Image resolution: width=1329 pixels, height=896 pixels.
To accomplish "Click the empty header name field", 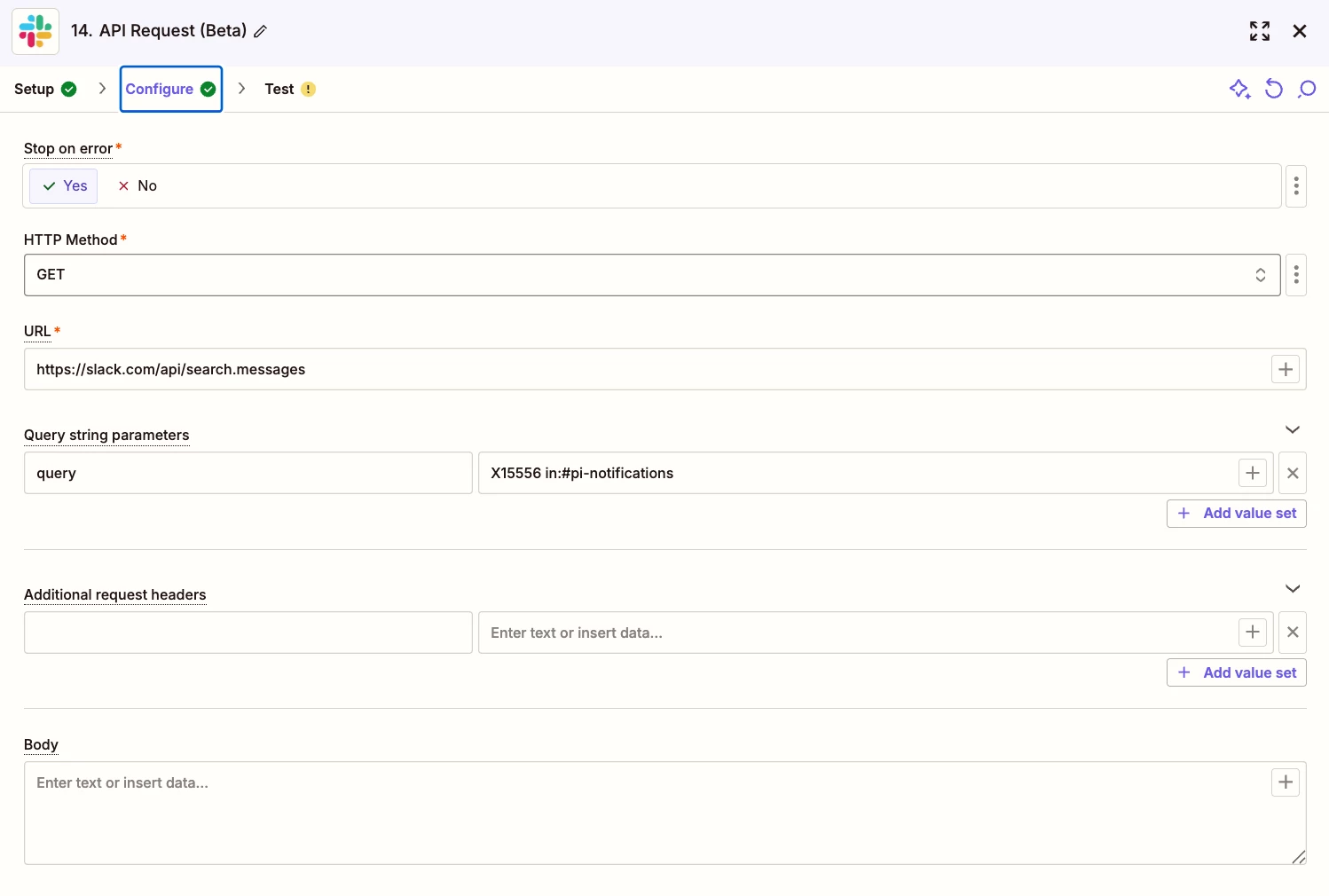I will [x=248, y=633].
